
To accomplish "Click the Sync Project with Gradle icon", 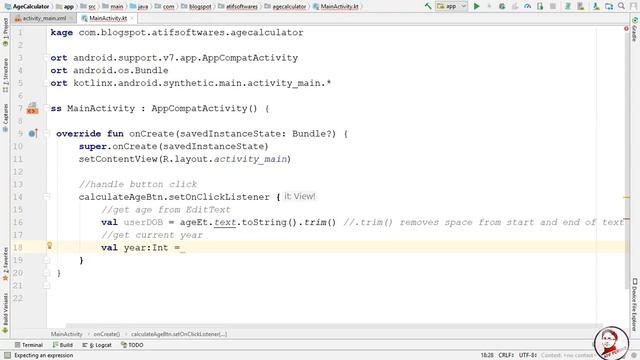I will pyautogui.click(x=568, y=6).
